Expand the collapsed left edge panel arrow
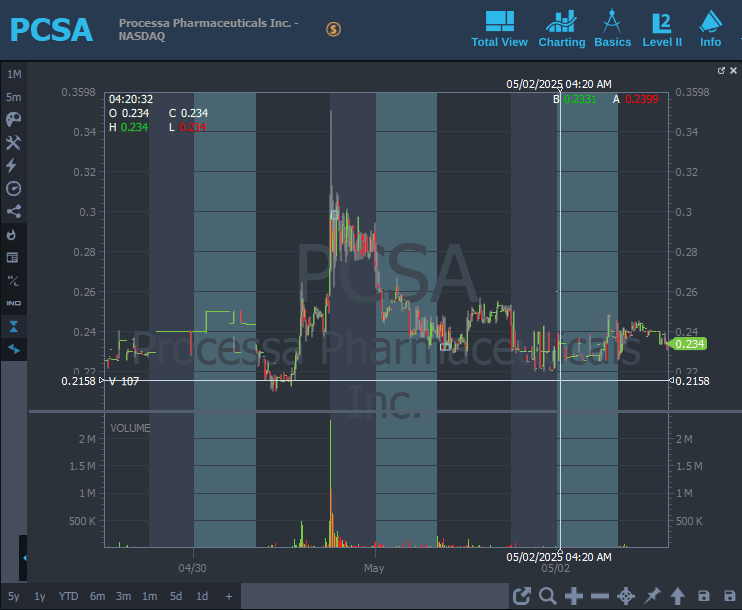The image size is (742, 610). [23, 558]
